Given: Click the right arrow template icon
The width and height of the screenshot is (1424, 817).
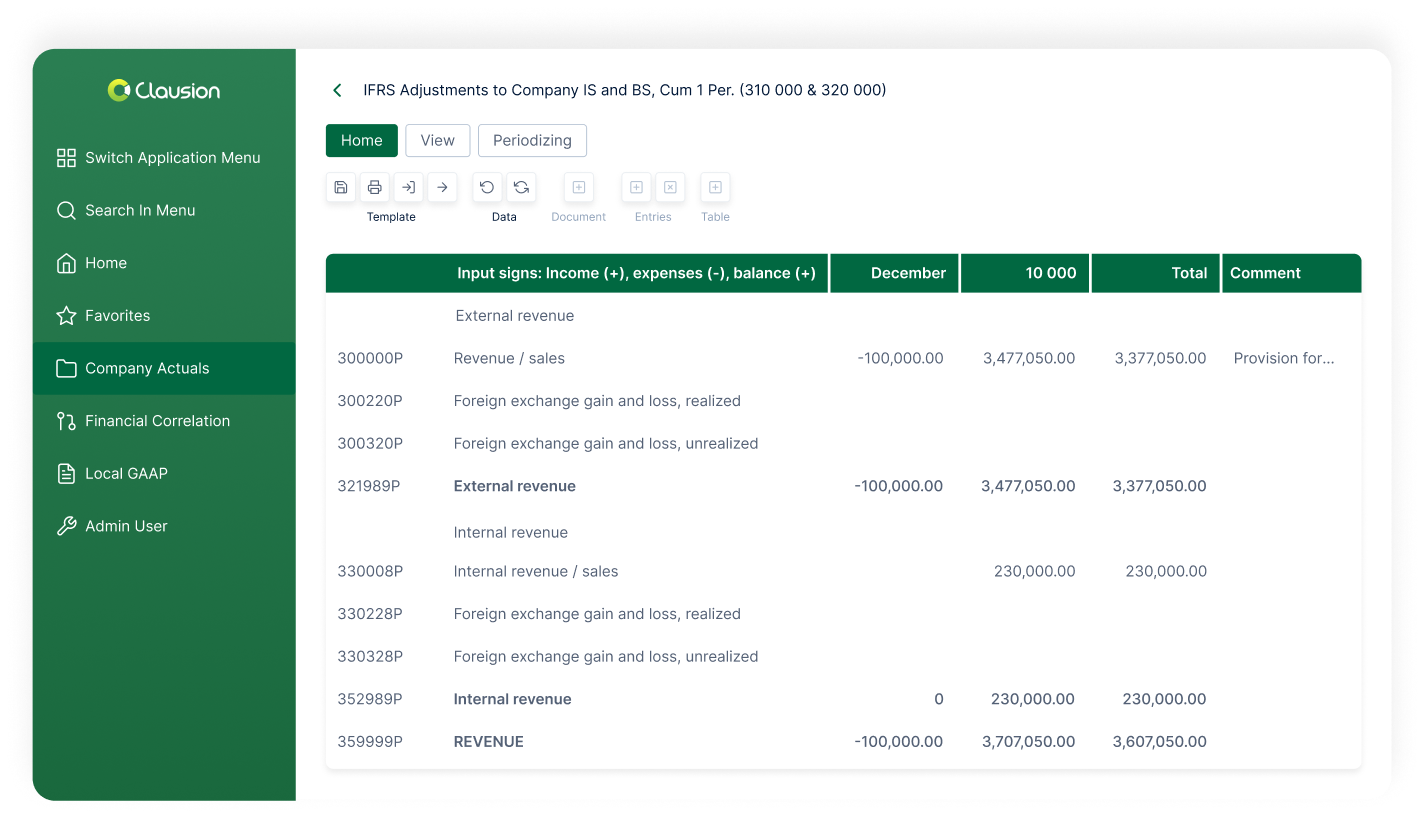Looking at the screenshot, I should pos(442,187).
